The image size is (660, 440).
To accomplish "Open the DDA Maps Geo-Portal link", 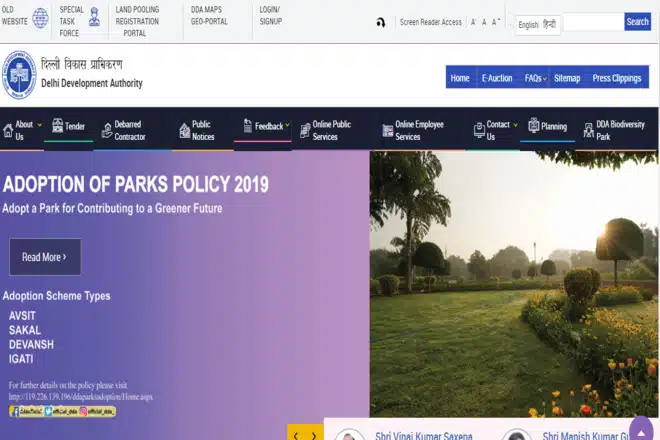I will coord(209,16).
